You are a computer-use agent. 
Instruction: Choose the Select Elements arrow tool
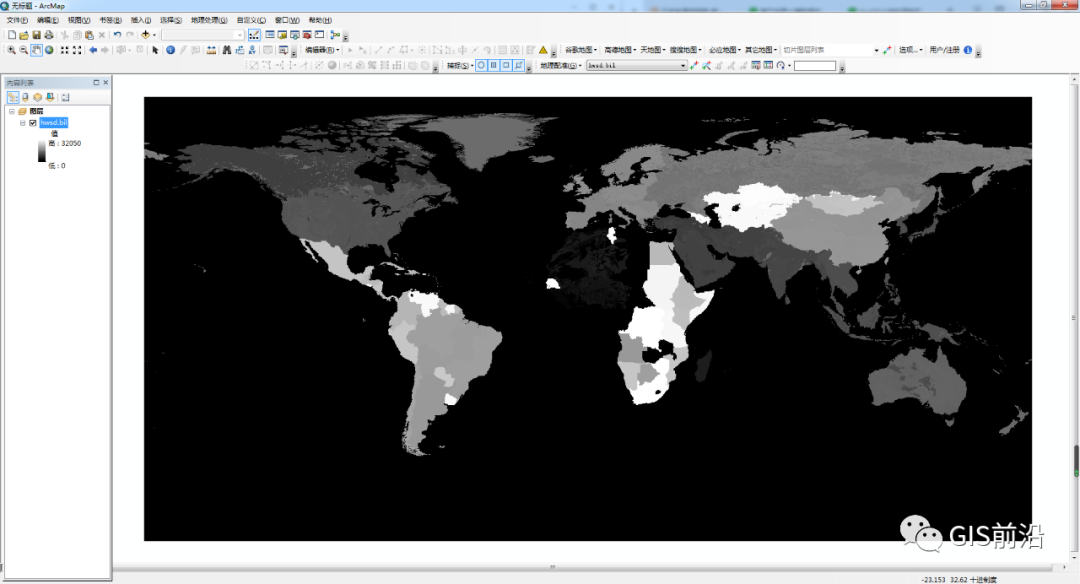point(155,50)
